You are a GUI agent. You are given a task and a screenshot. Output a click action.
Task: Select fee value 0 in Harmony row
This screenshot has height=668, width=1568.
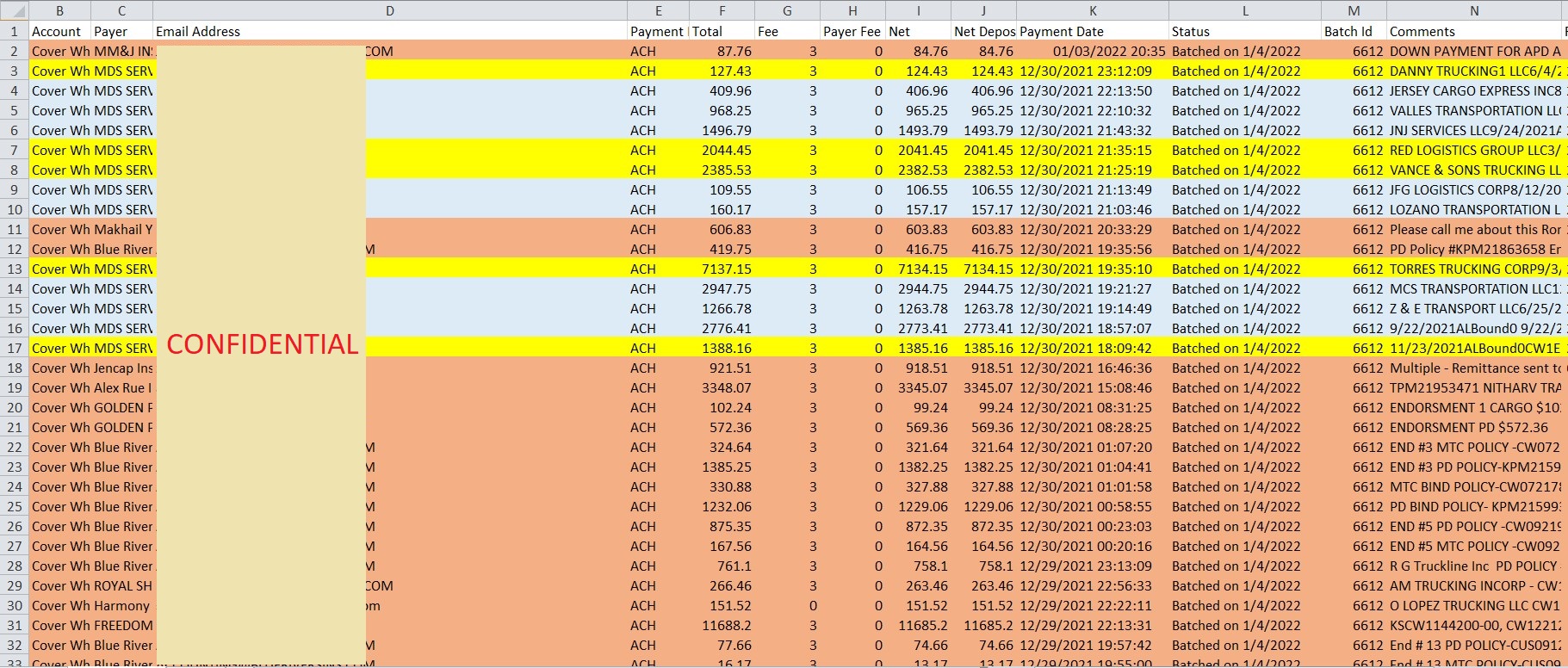coord(787,605)
